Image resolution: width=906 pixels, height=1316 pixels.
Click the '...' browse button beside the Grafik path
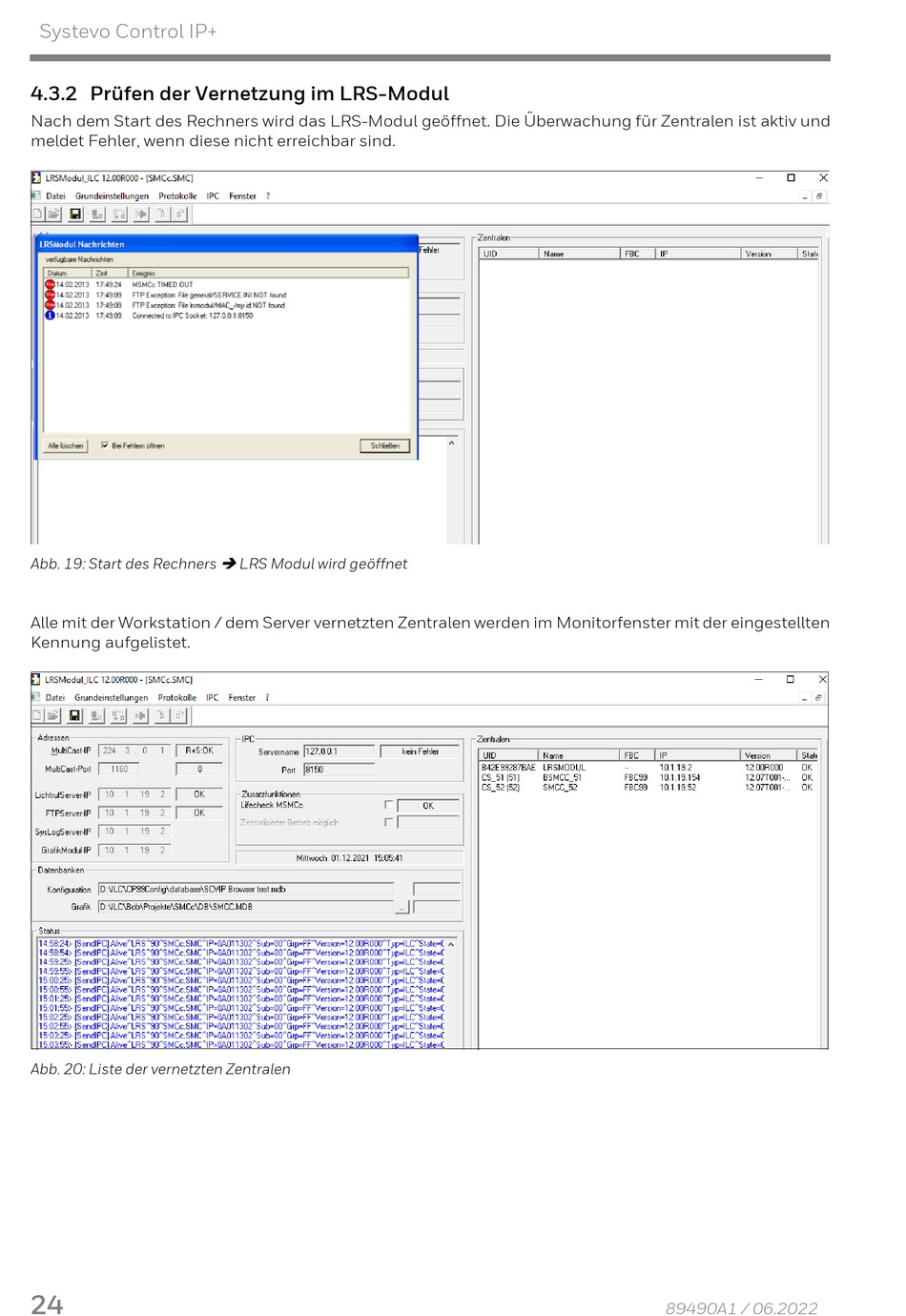click(402, 907)
